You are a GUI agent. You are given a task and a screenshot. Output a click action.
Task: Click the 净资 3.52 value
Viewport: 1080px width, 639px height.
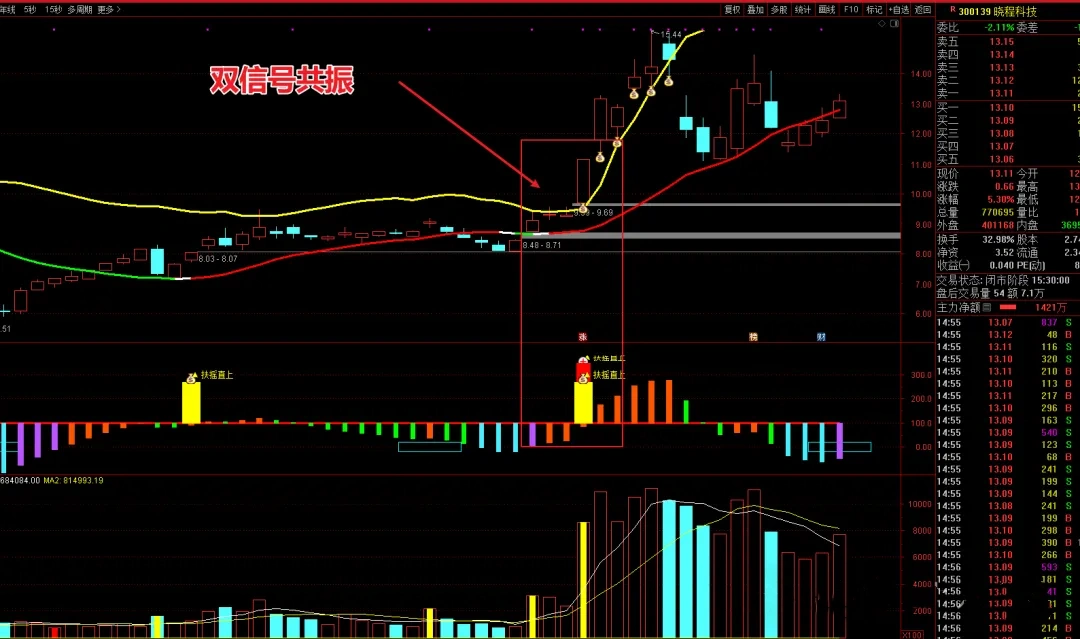pyautogui.click(x=1004, y=253)
